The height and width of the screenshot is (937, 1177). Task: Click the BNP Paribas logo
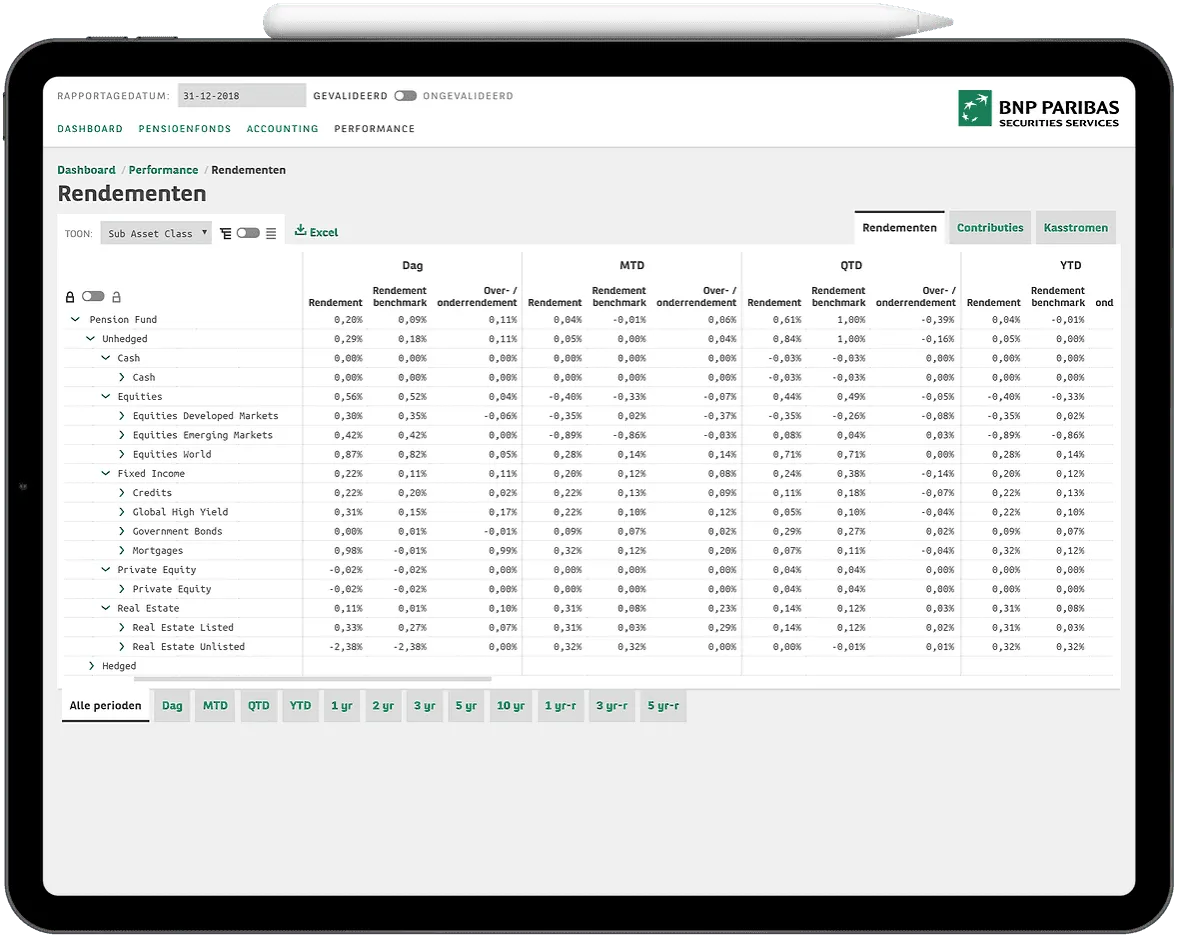[x=1039, y=108]
